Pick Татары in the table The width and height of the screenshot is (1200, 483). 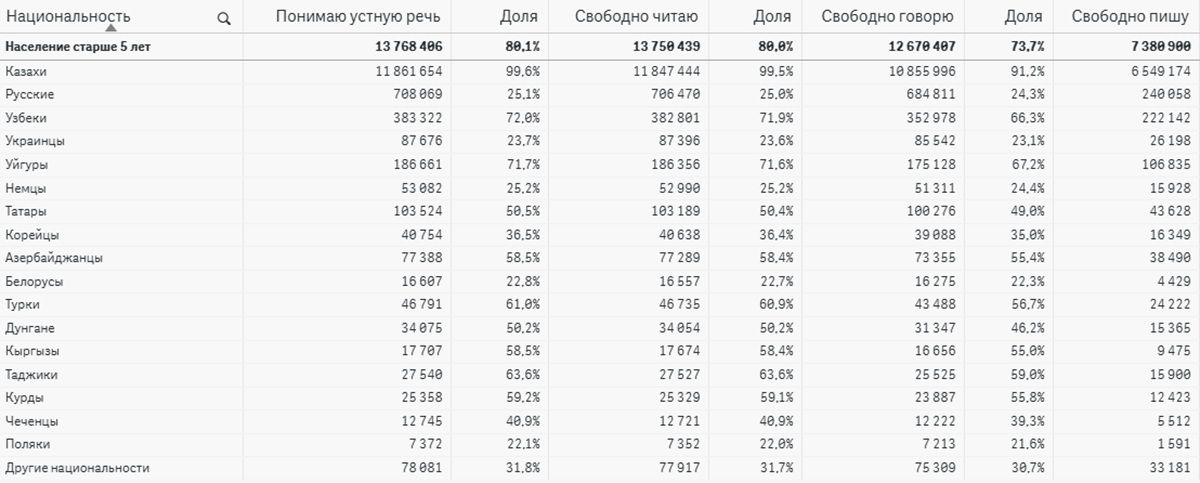26,211
